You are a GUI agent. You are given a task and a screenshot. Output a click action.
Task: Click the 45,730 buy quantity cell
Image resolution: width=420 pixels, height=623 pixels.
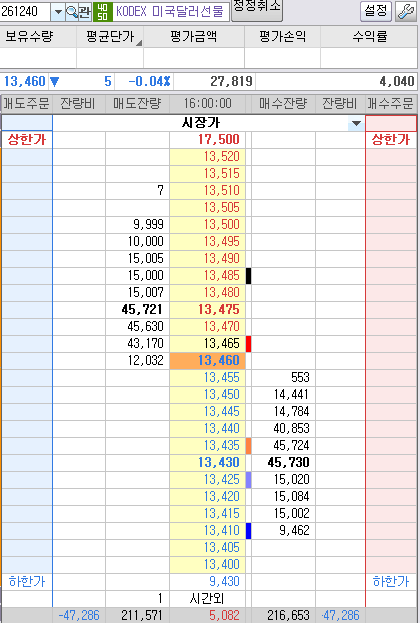tap(283, 462)
